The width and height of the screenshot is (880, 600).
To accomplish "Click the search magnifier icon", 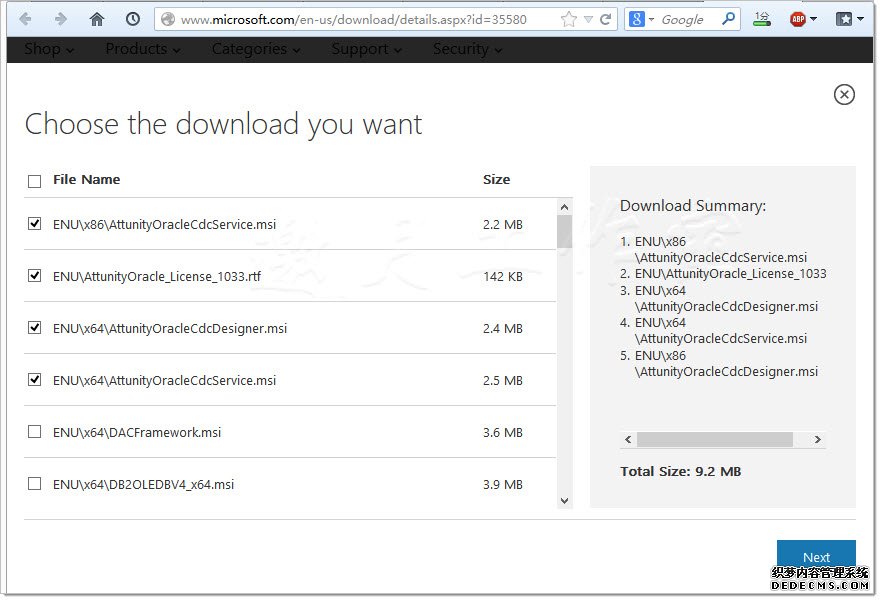I will coord(729,19).
